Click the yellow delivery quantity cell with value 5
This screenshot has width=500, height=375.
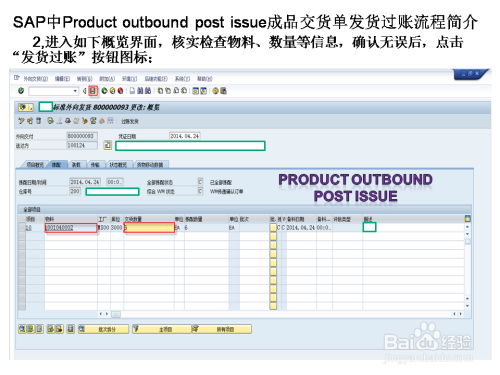(x=149, y=228)
